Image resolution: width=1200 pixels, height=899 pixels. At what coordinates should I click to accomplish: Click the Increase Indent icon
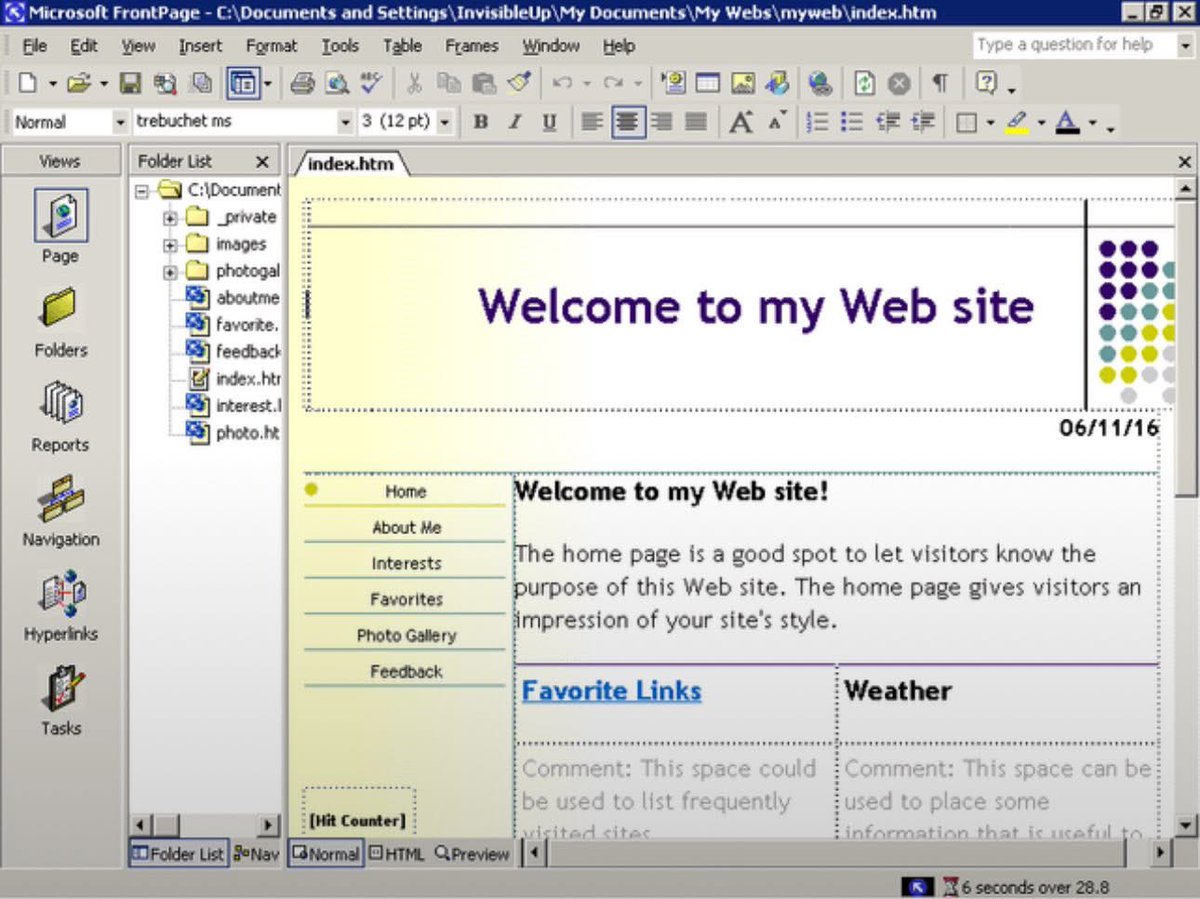[x=922, y=122]
